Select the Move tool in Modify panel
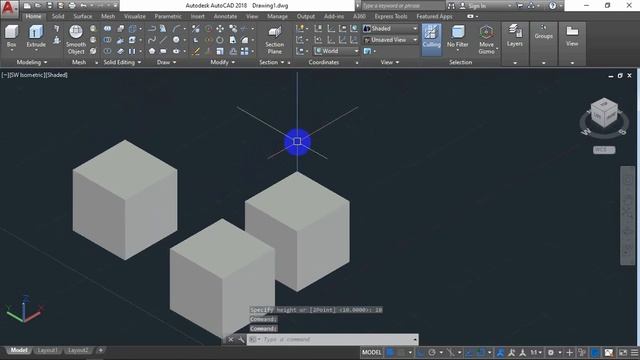This screenshot has width=640, height=360. point(220,29)
